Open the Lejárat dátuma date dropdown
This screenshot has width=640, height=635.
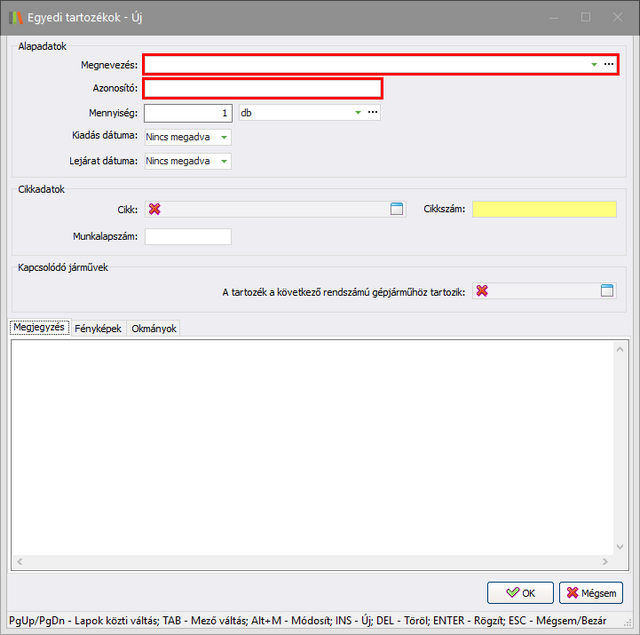pyautogui.click(x=224, y=161)
